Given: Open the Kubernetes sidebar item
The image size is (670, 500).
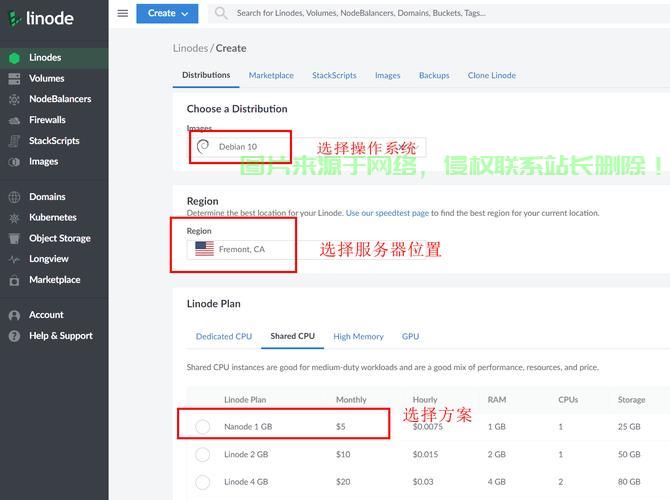Looking at the screenshot, I should (x=54, y=218).
